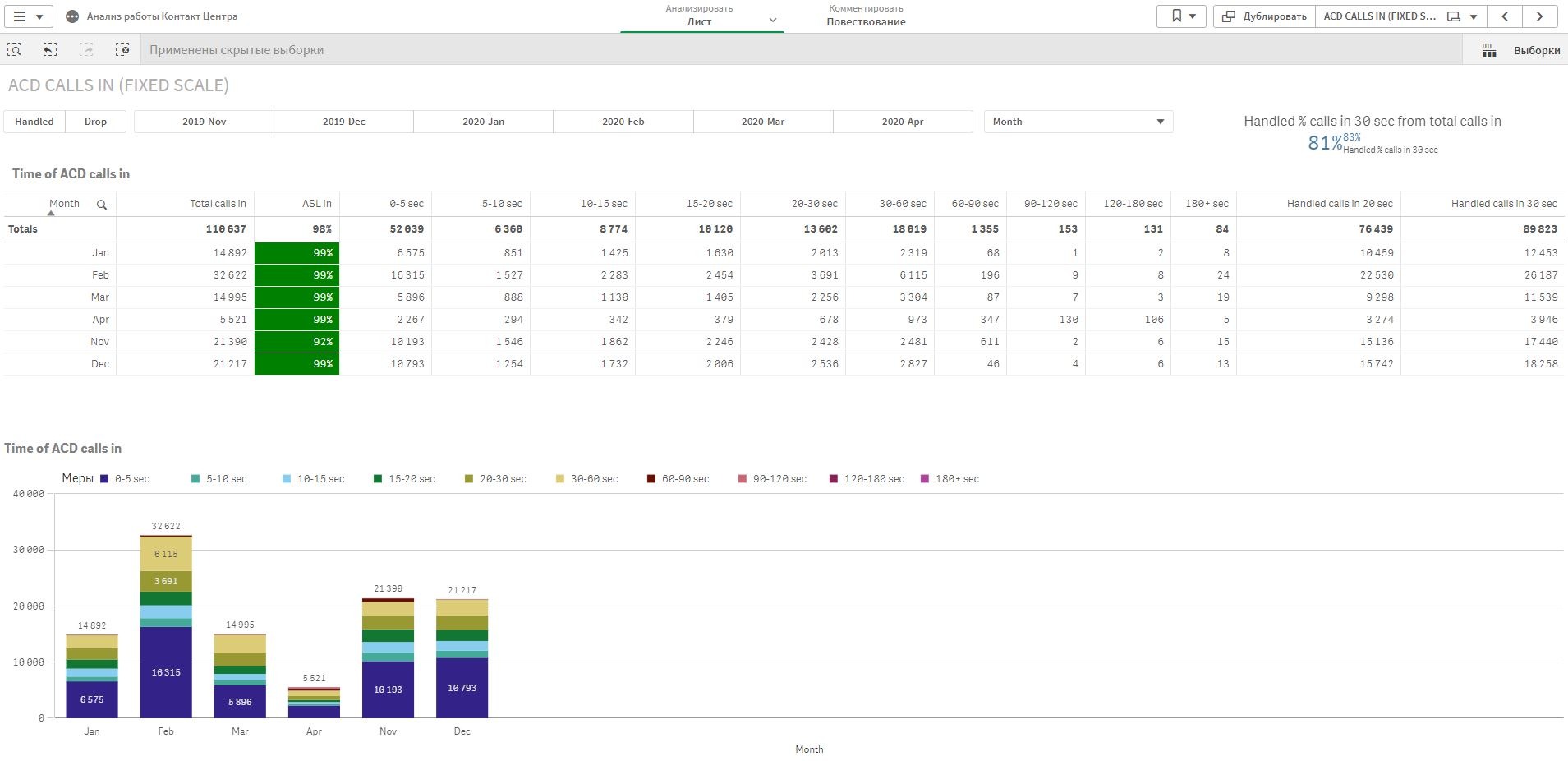1568x761 pixels.
Task: Click the Дублировать button
Action: pyautogui.click(x=1264, y=16)
